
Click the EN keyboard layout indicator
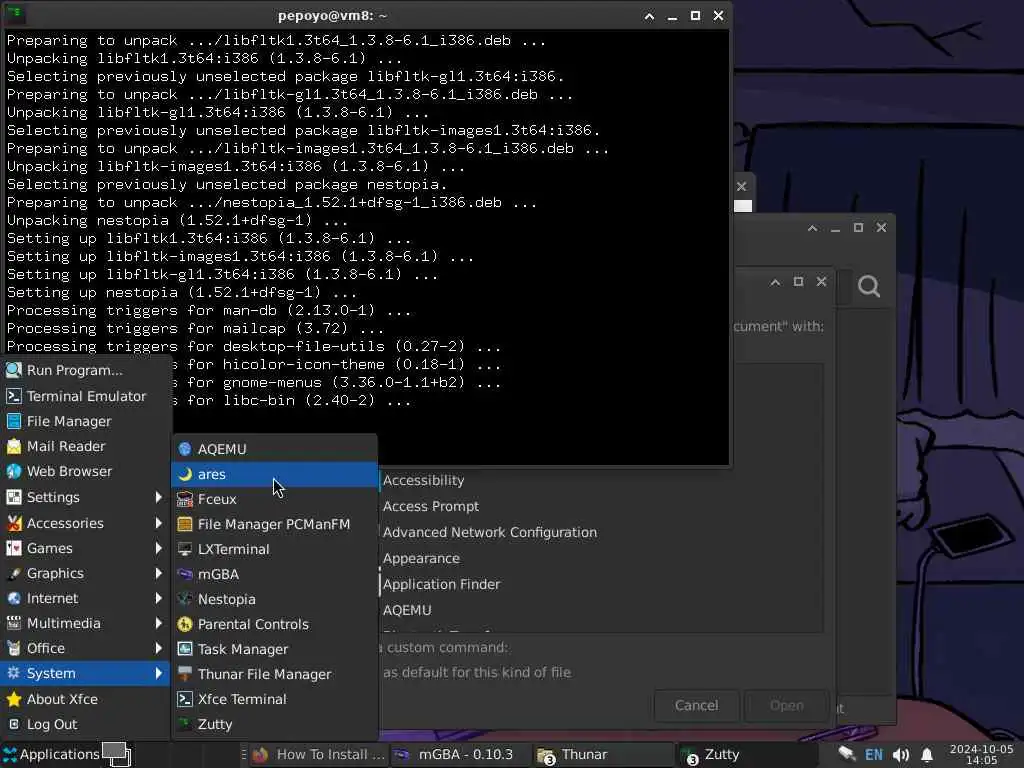click(873, 755)
